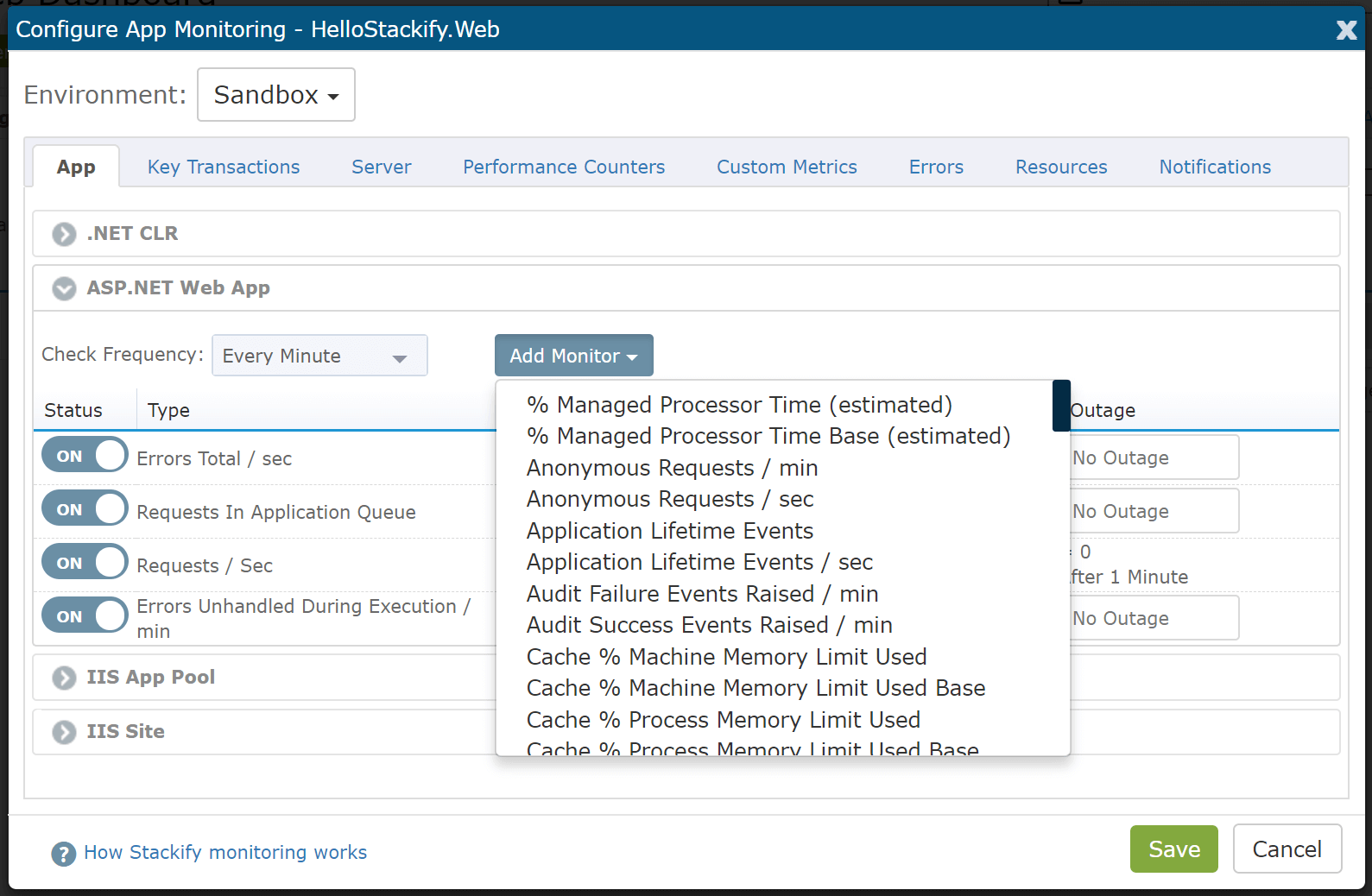Click the Requests / Sec label

pyautogui.click(x=205, y=566)
